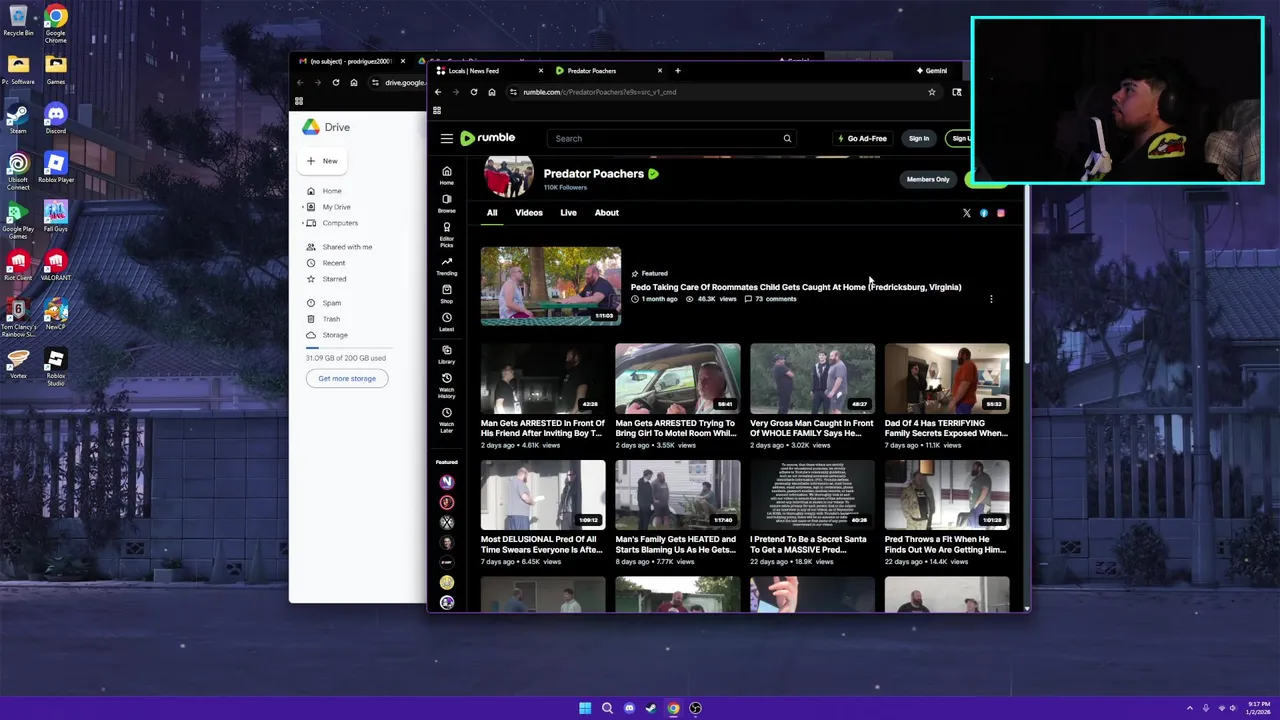Image resolution: width=1280 pixels, height=720 pixels.
Task: Open a new tab in the Rumble browser window
Action: 677,71
